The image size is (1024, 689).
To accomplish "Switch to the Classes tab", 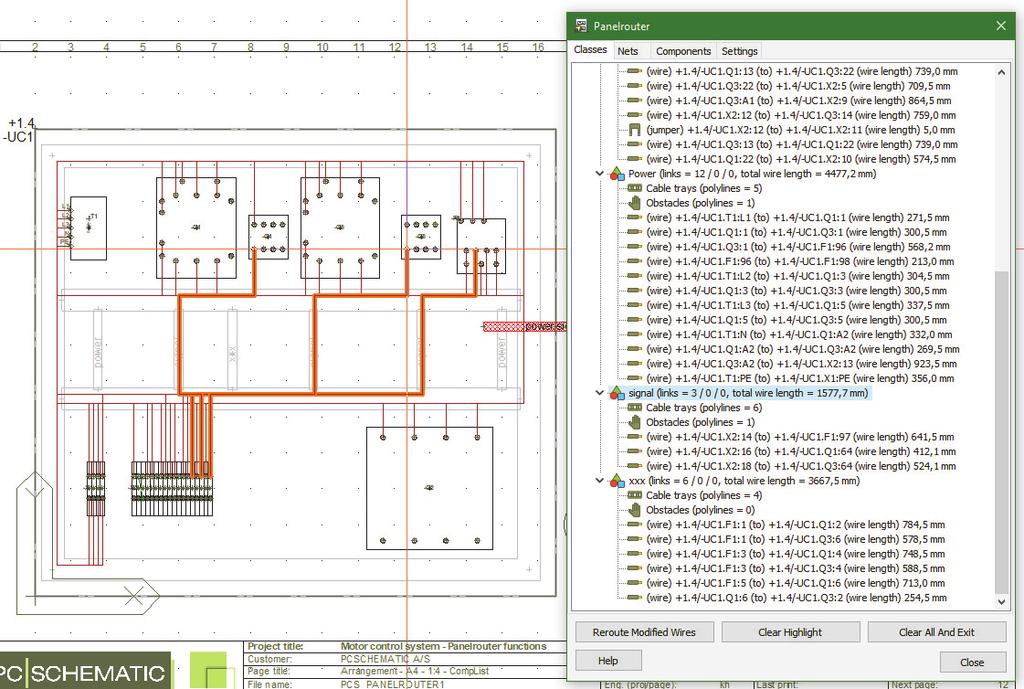I will tap(590, 50).
